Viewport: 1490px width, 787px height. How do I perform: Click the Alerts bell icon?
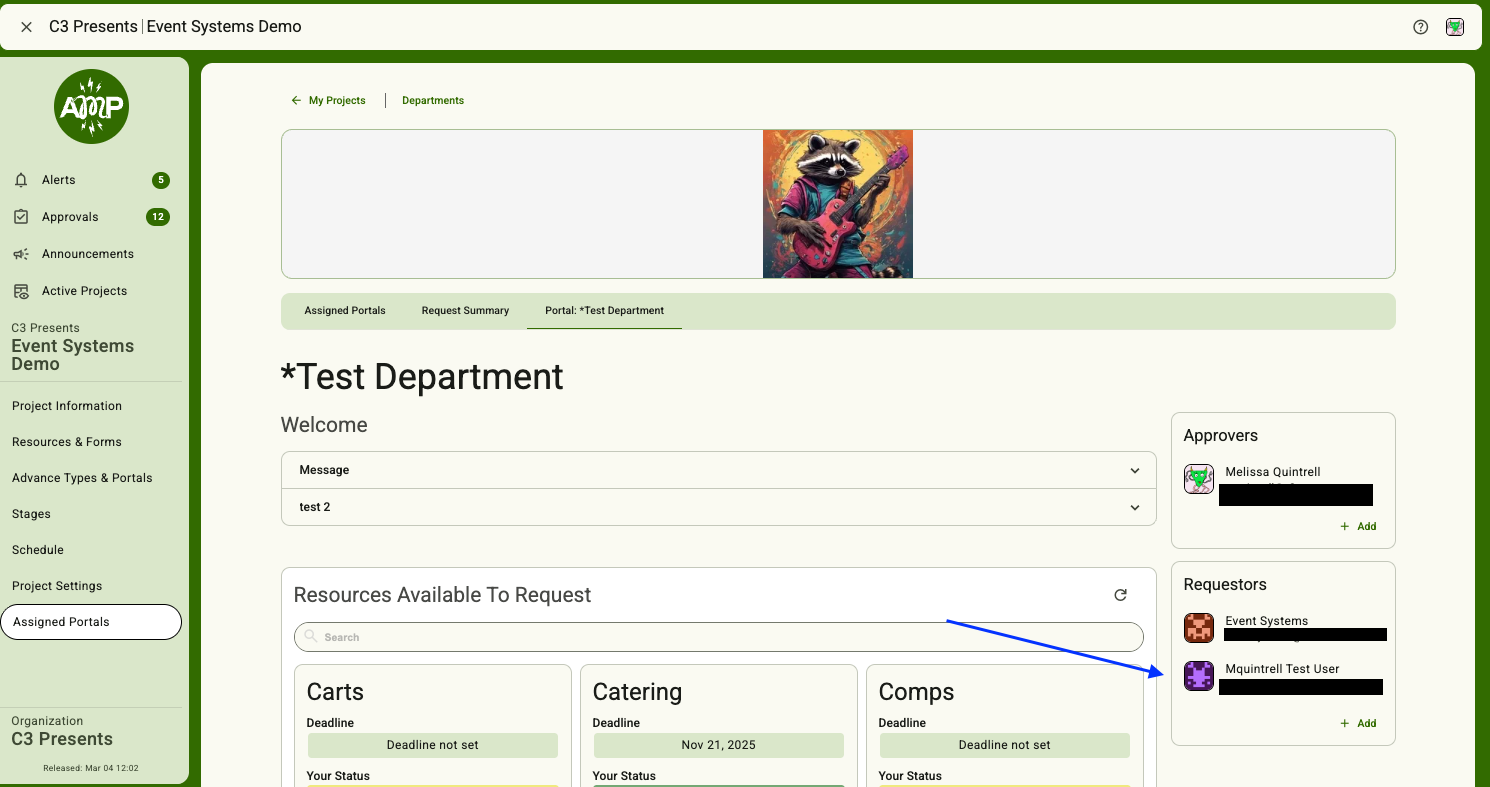coord(21,180)
